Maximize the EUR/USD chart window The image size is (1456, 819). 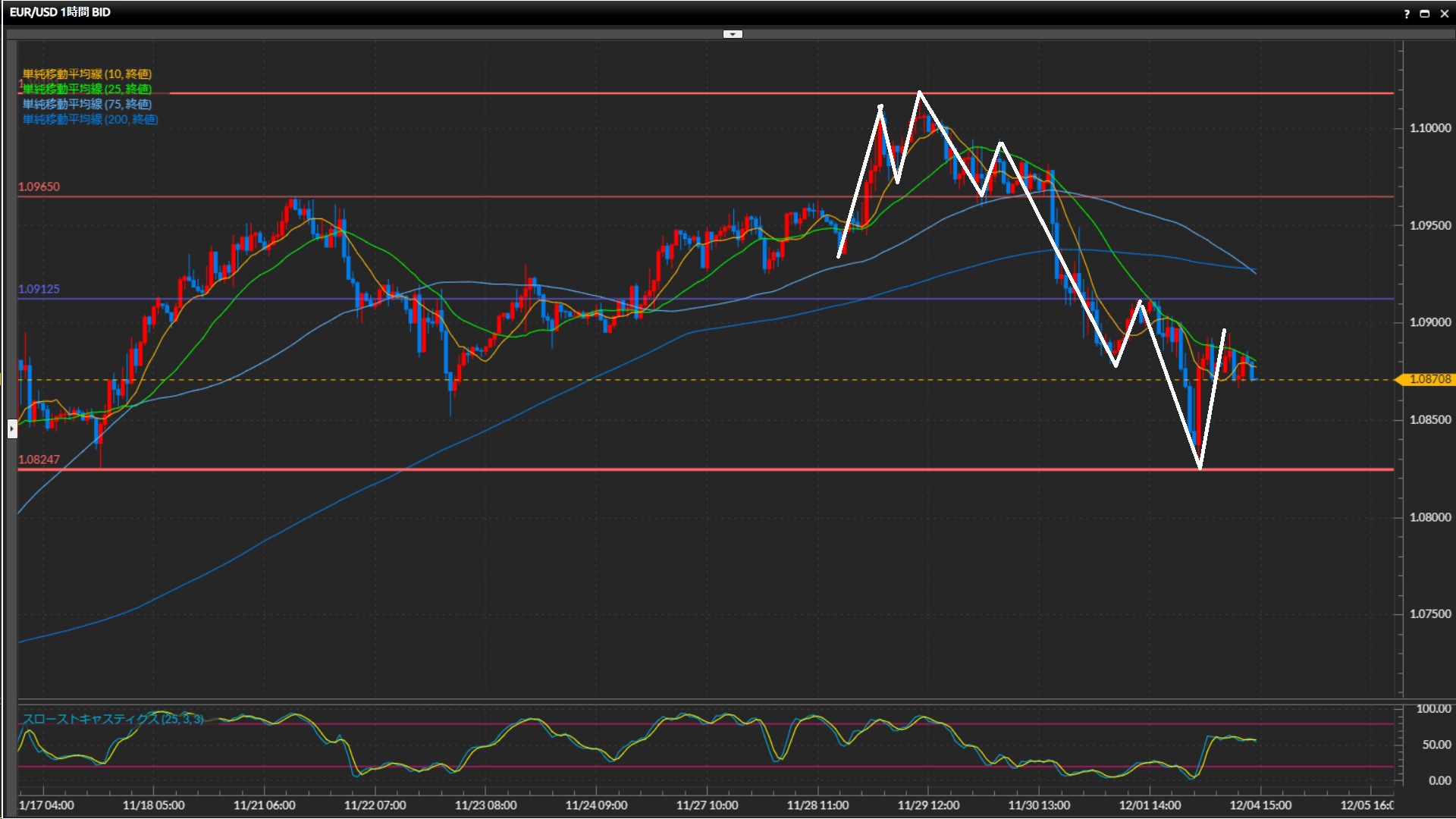click(1425, 14)
